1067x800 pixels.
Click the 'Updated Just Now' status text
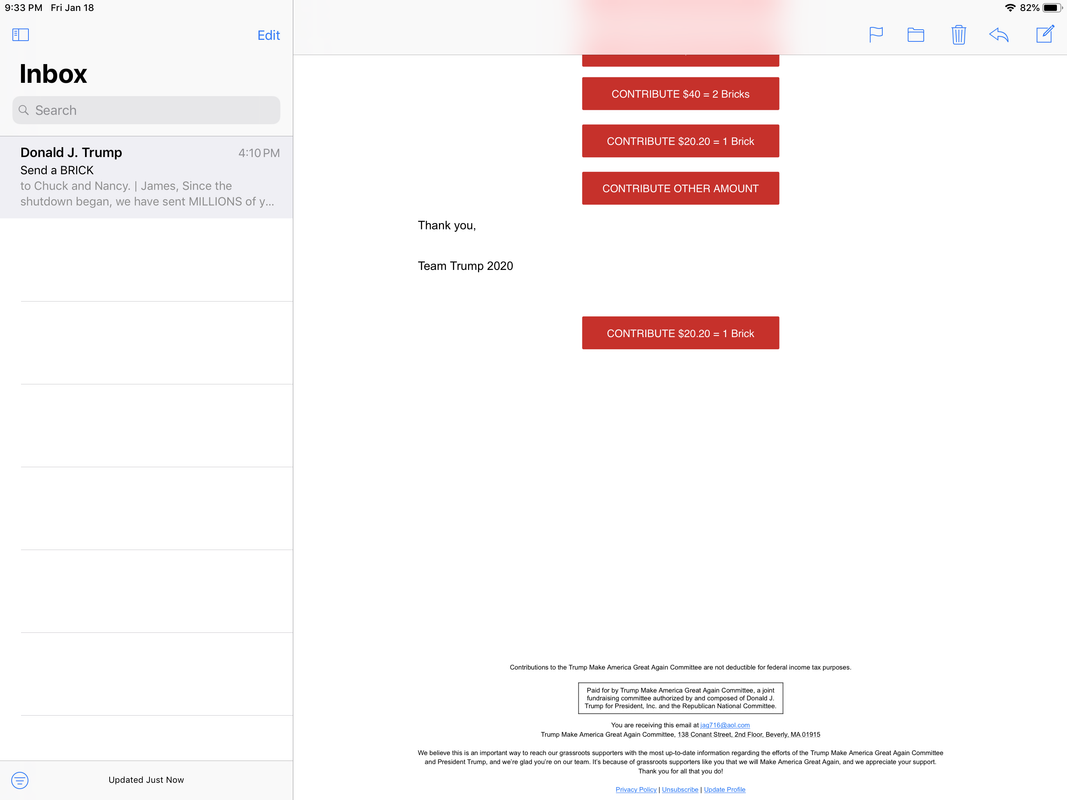146,780
